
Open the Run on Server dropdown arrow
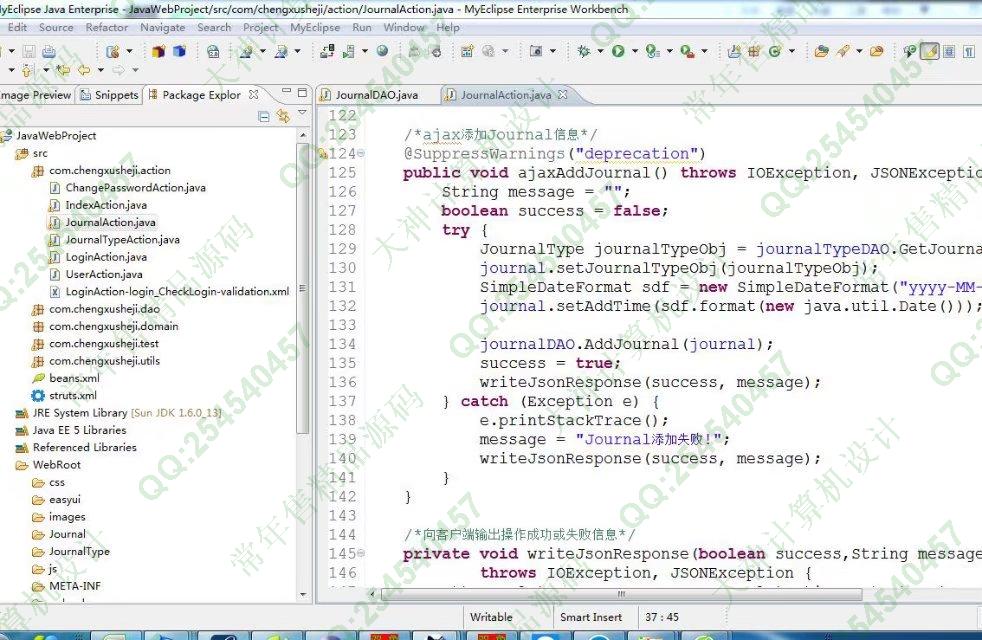tap(669, 51)
